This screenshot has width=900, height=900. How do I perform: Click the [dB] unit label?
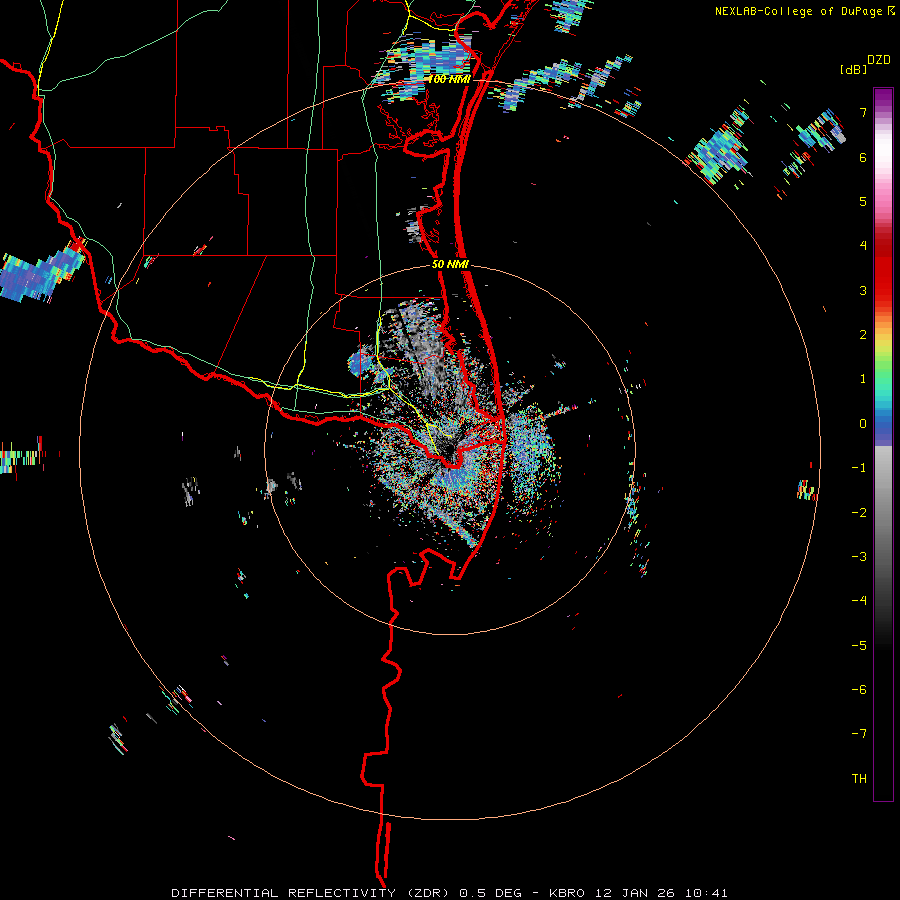854,69
